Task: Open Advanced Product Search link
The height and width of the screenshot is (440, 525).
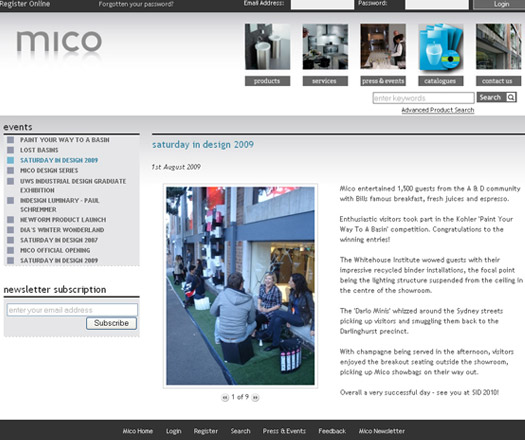Action: coord(438,110)
